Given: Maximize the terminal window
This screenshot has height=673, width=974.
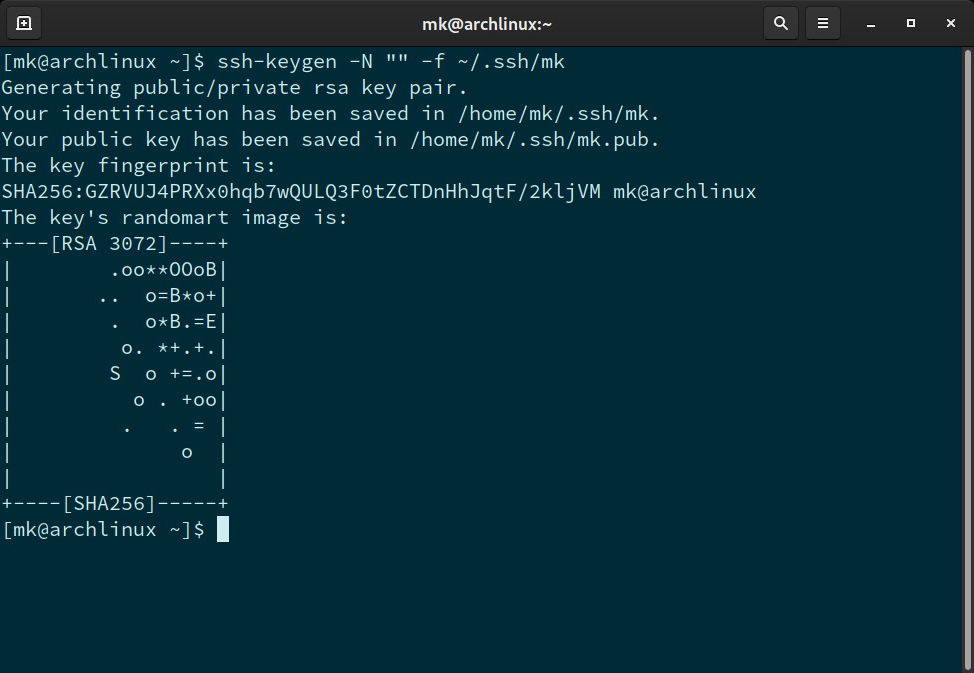Looking at the screenshot, I should [911, 22].
